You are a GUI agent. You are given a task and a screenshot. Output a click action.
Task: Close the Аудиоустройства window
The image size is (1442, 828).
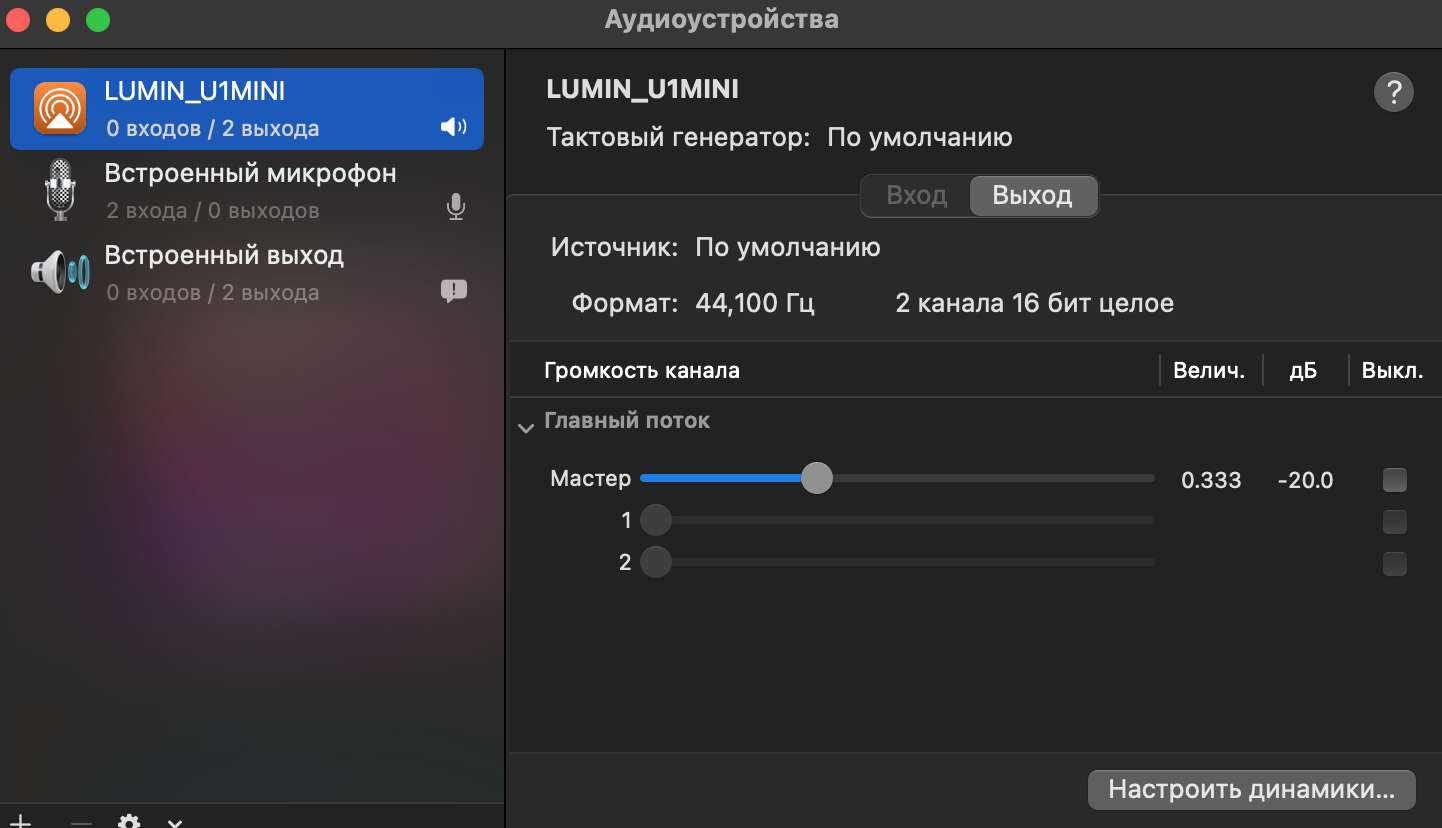(19, 20)
